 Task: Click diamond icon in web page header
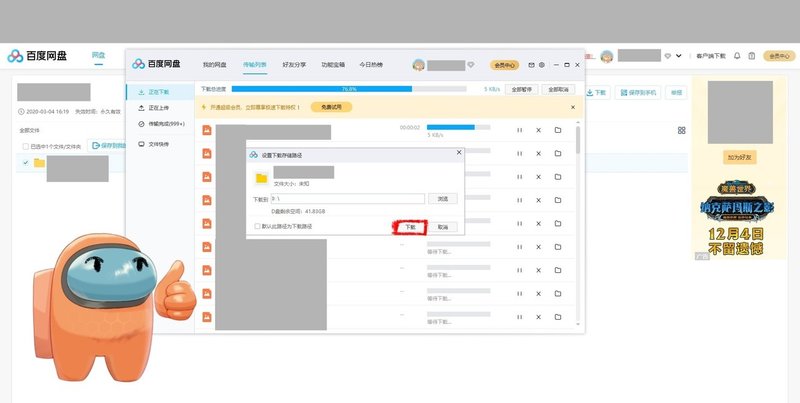667,56
